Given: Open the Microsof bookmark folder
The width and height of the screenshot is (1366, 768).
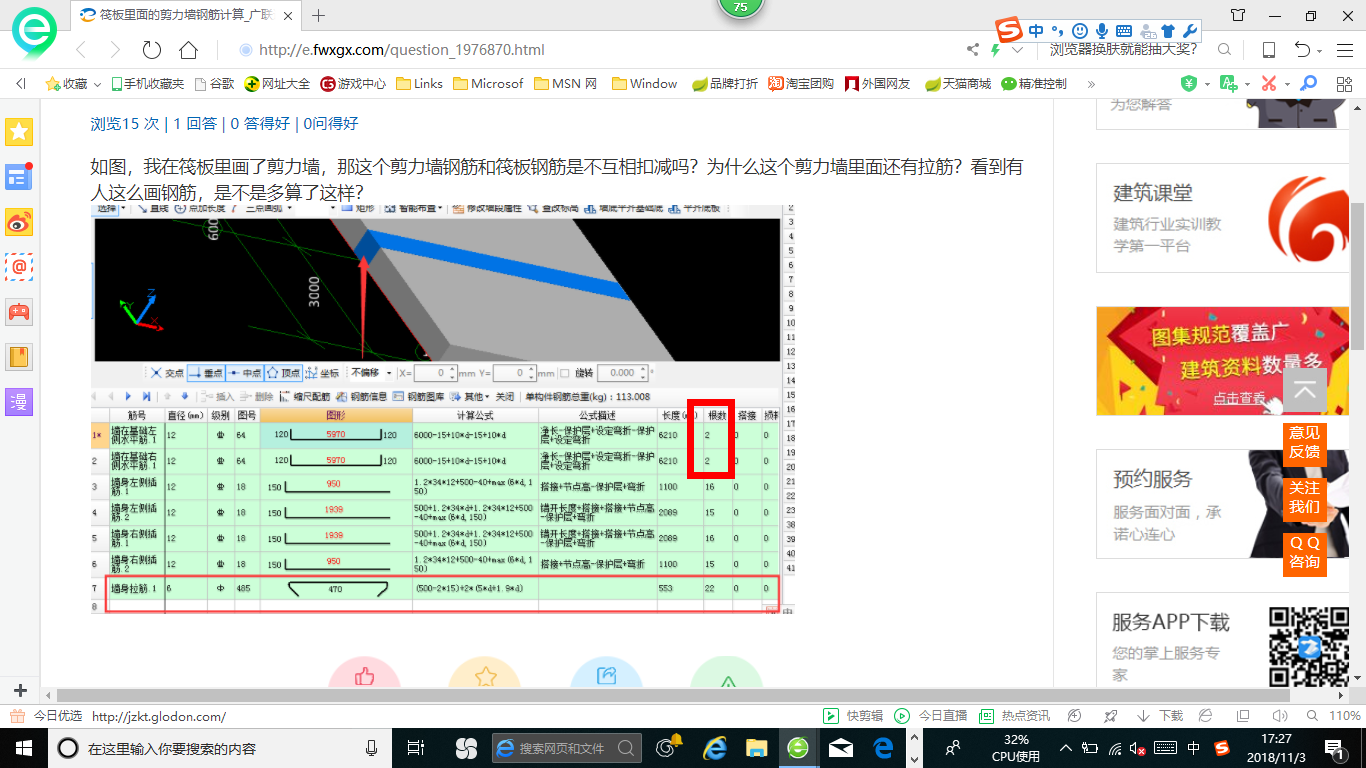Looking at the screenshot, I should point(488,84).
